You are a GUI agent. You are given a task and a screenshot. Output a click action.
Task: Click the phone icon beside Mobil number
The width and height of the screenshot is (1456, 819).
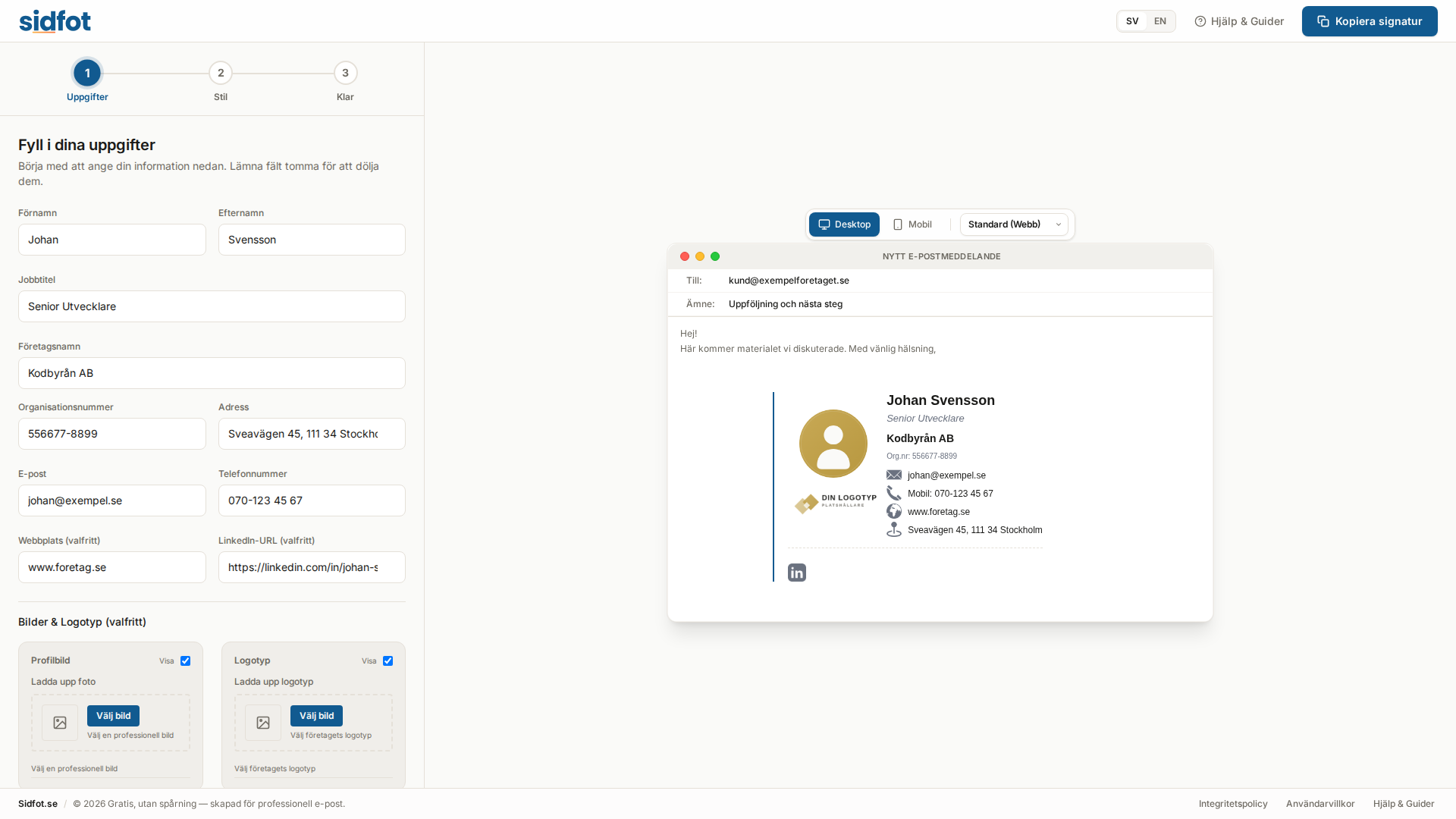coord(894,493)
